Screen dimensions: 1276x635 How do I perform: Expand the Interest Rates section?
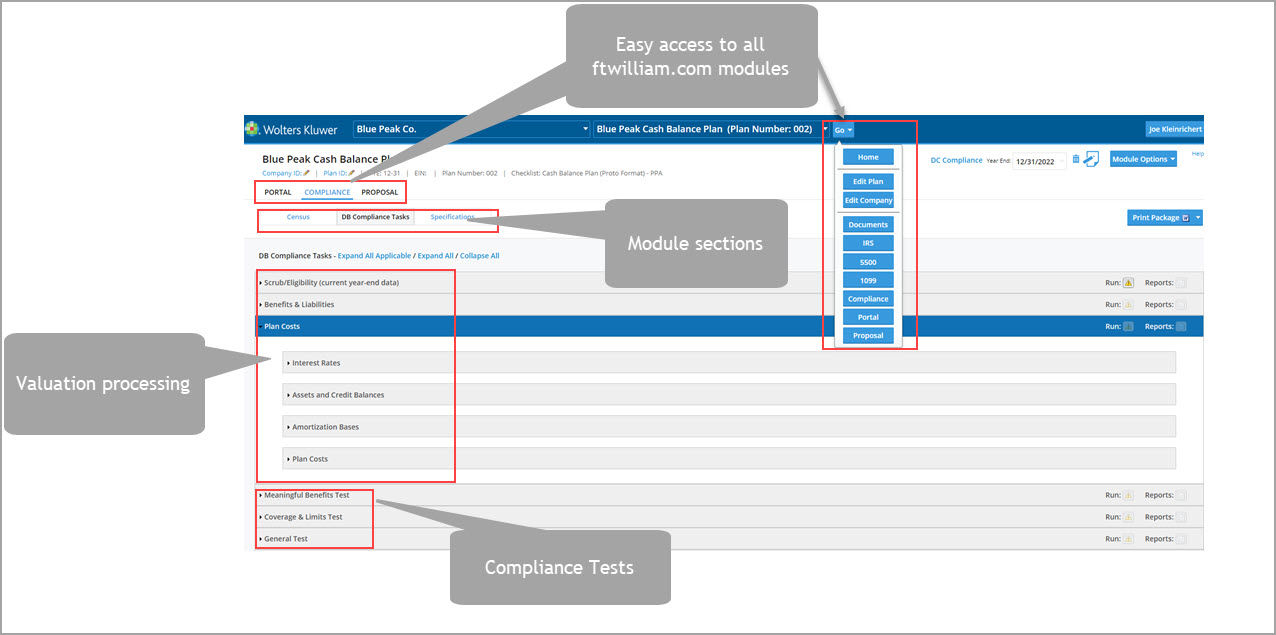click(316, 363)
